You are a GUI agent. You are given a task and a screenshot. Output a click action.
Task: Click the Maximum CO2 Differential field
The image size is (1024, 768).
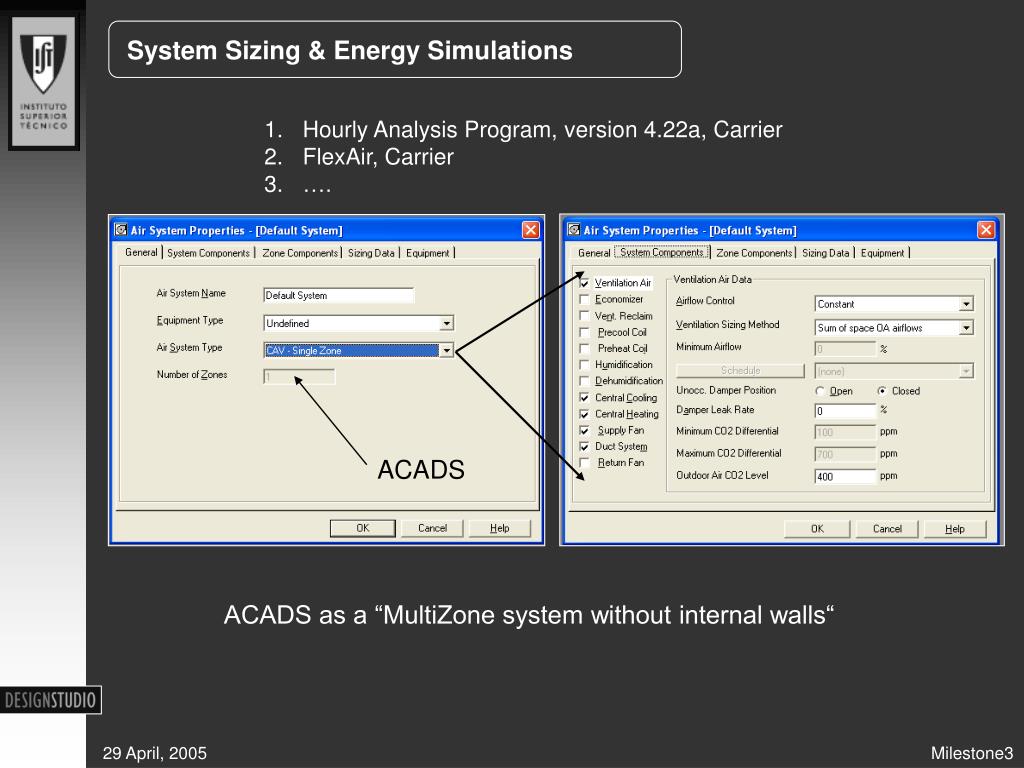[x=845, y=454]
